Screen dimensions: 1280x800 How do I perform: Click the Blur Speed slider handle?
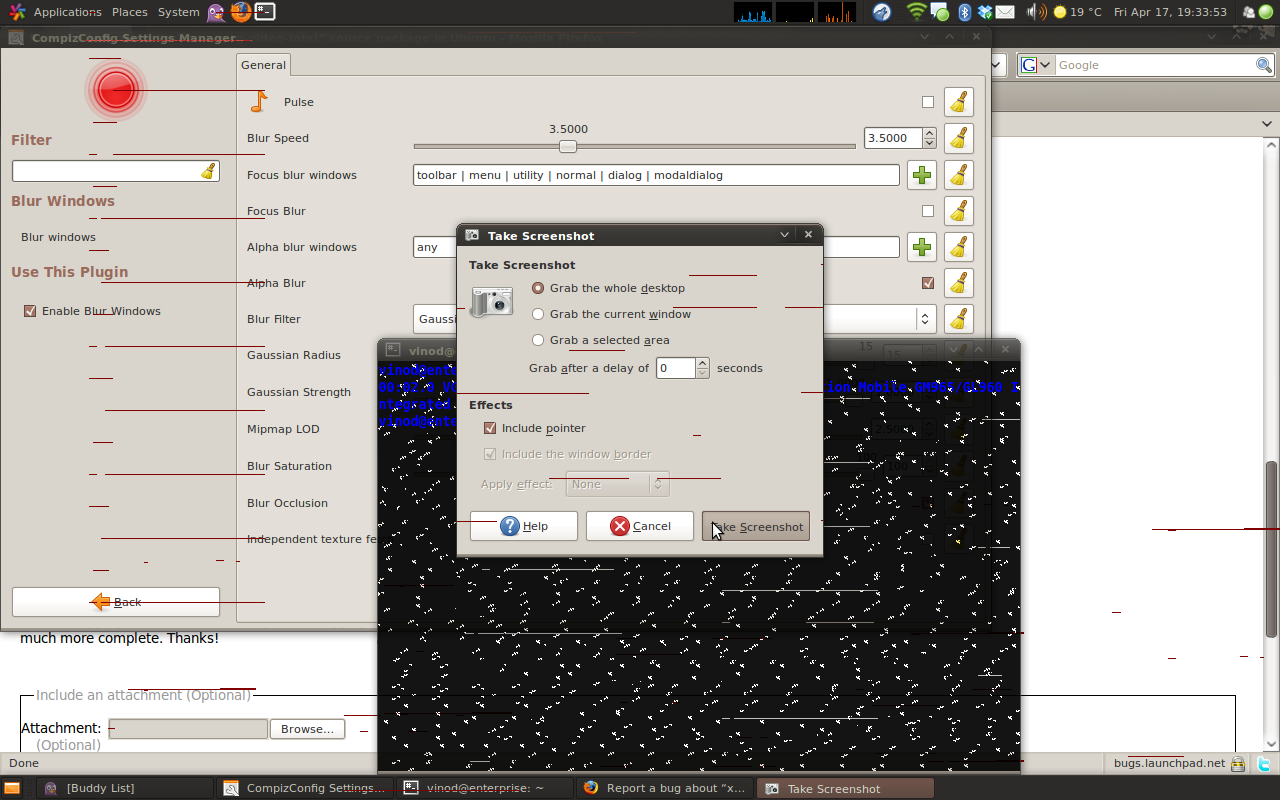pyautogui.click(x=568, y=146)
